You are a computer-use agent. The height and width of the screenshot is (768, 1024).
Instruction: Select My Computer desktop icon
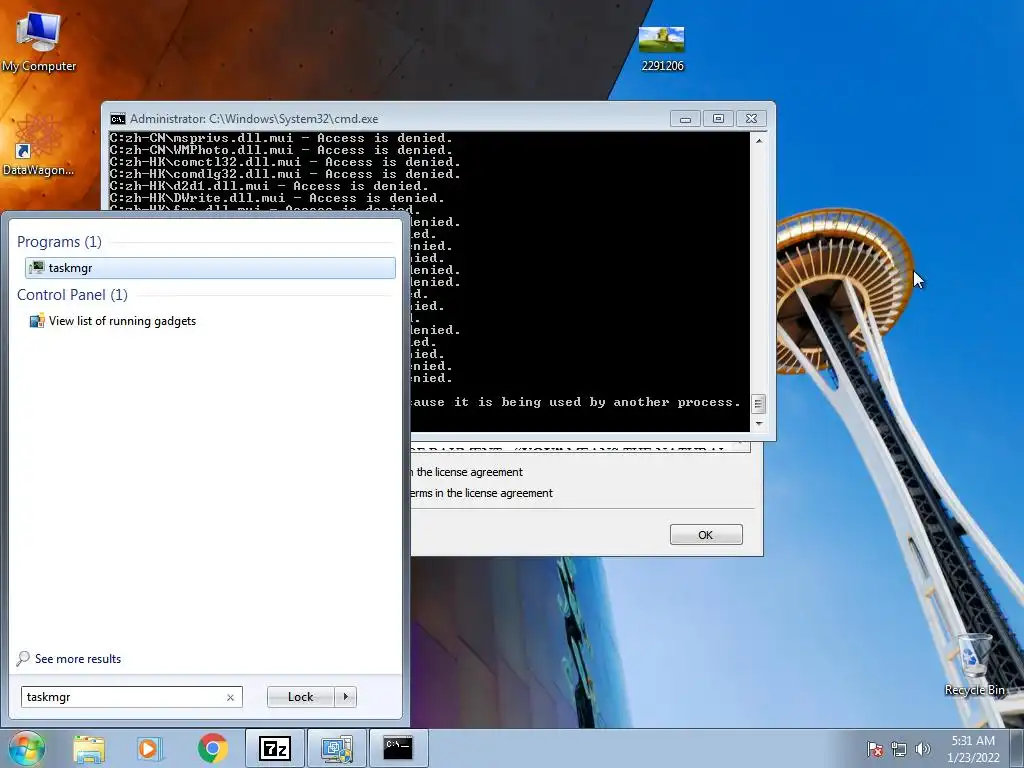click(39, 42)
